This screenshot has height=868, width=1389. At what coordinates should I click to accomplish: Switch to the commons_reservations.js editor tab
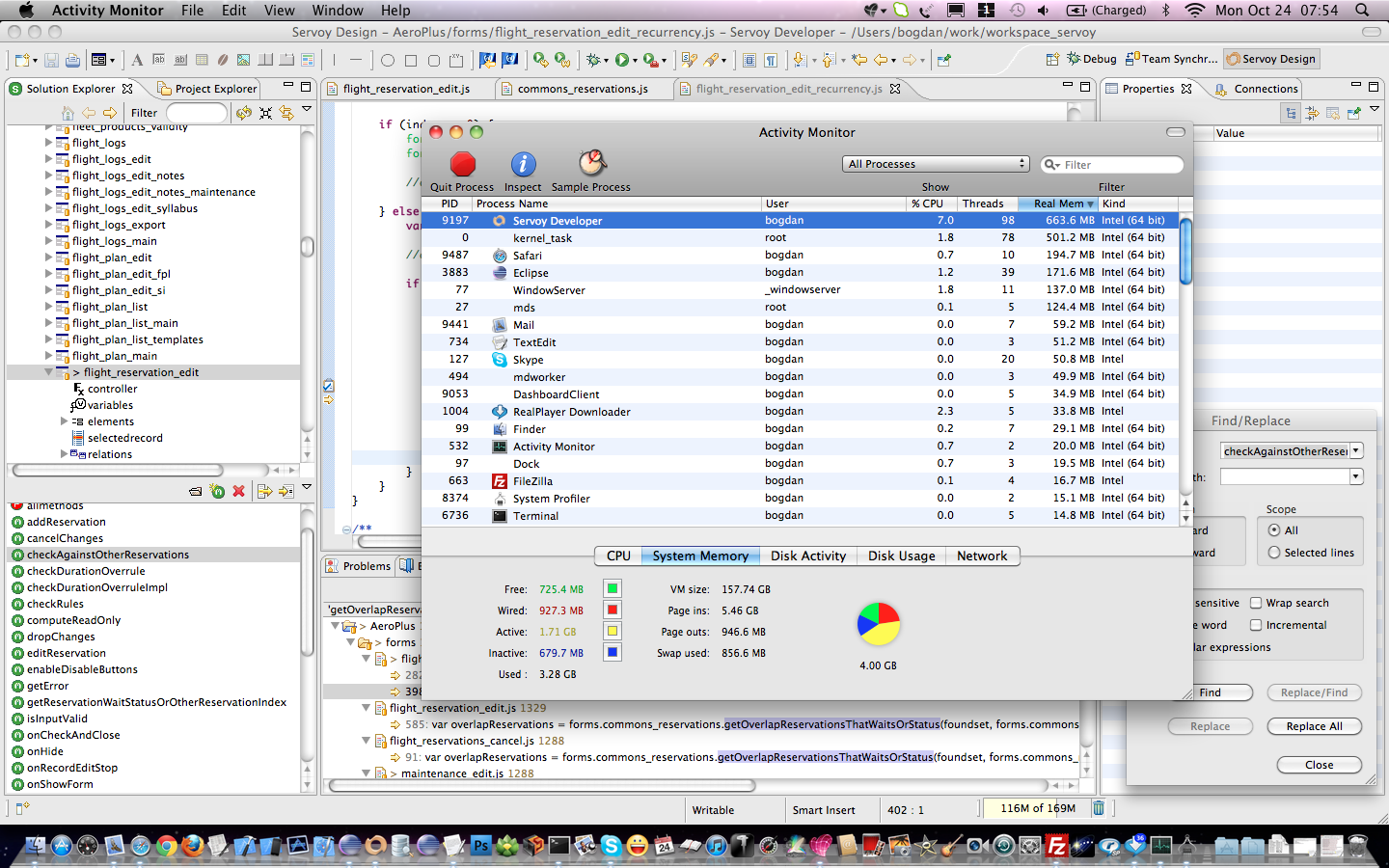(x=583, y=89)
